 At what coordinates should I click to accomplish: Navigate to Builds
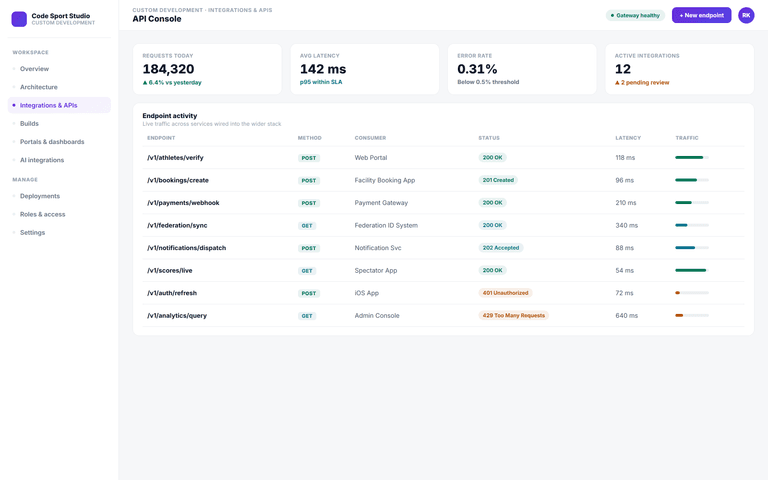[59, 123]
